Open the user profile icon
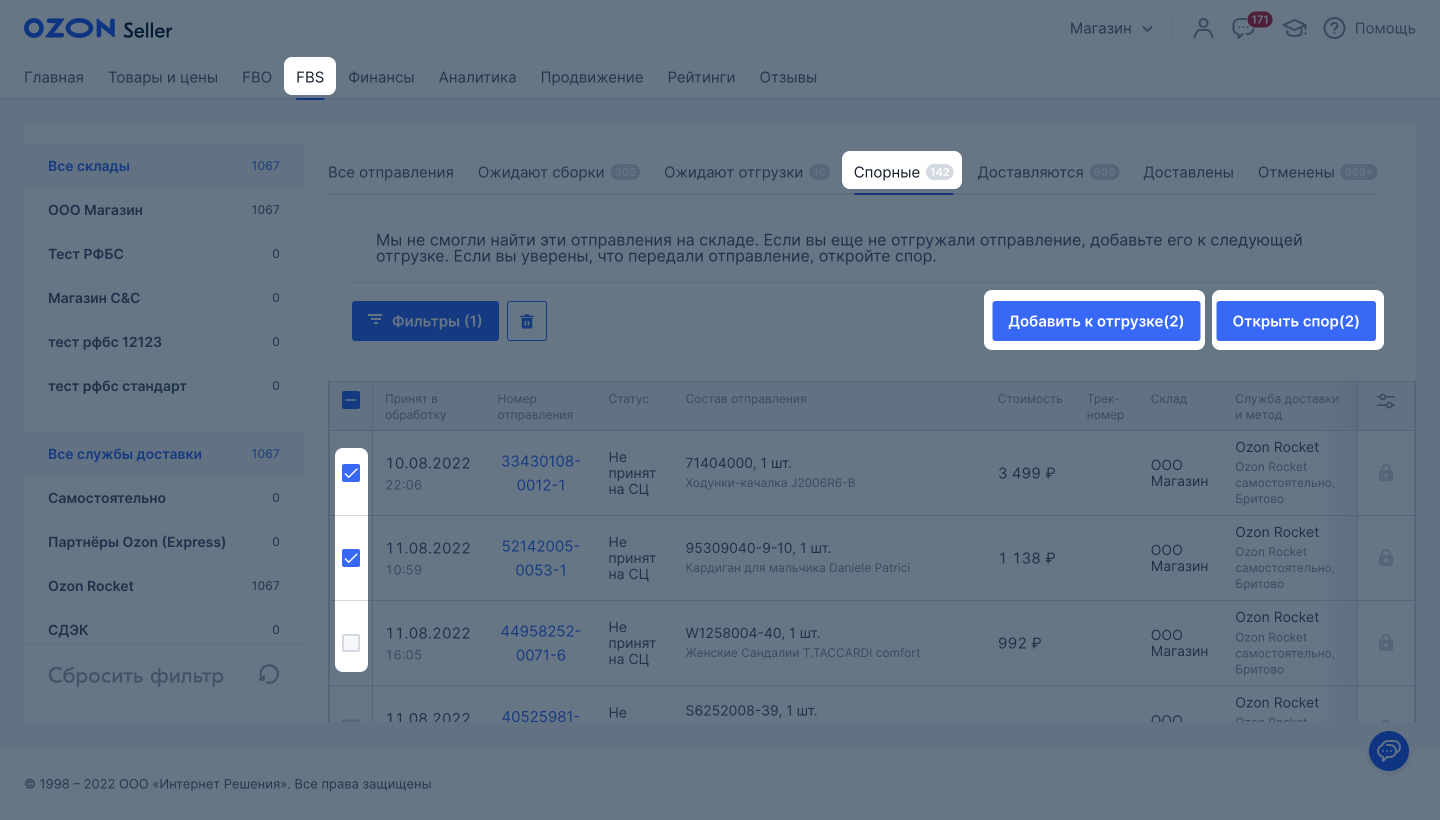1440x820 pixels. (x=1203, y=28)
